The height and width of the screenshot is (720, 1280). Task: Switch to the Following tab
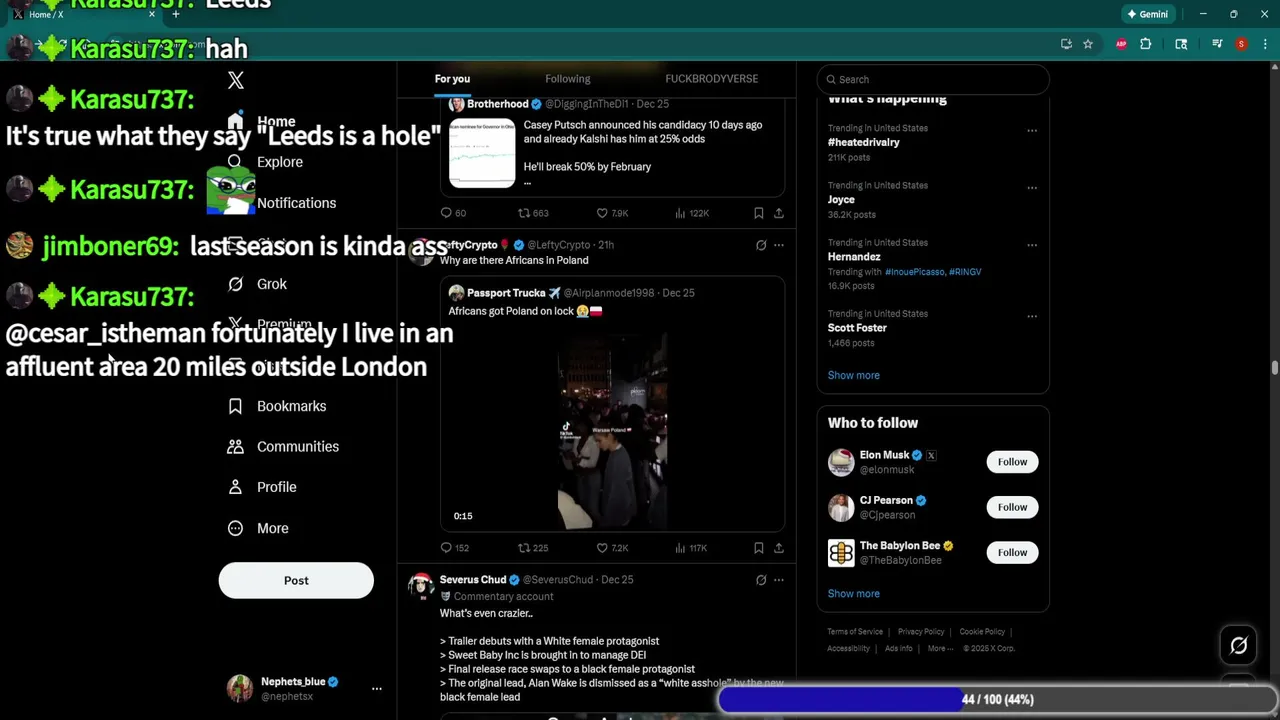tap(568, 79)
